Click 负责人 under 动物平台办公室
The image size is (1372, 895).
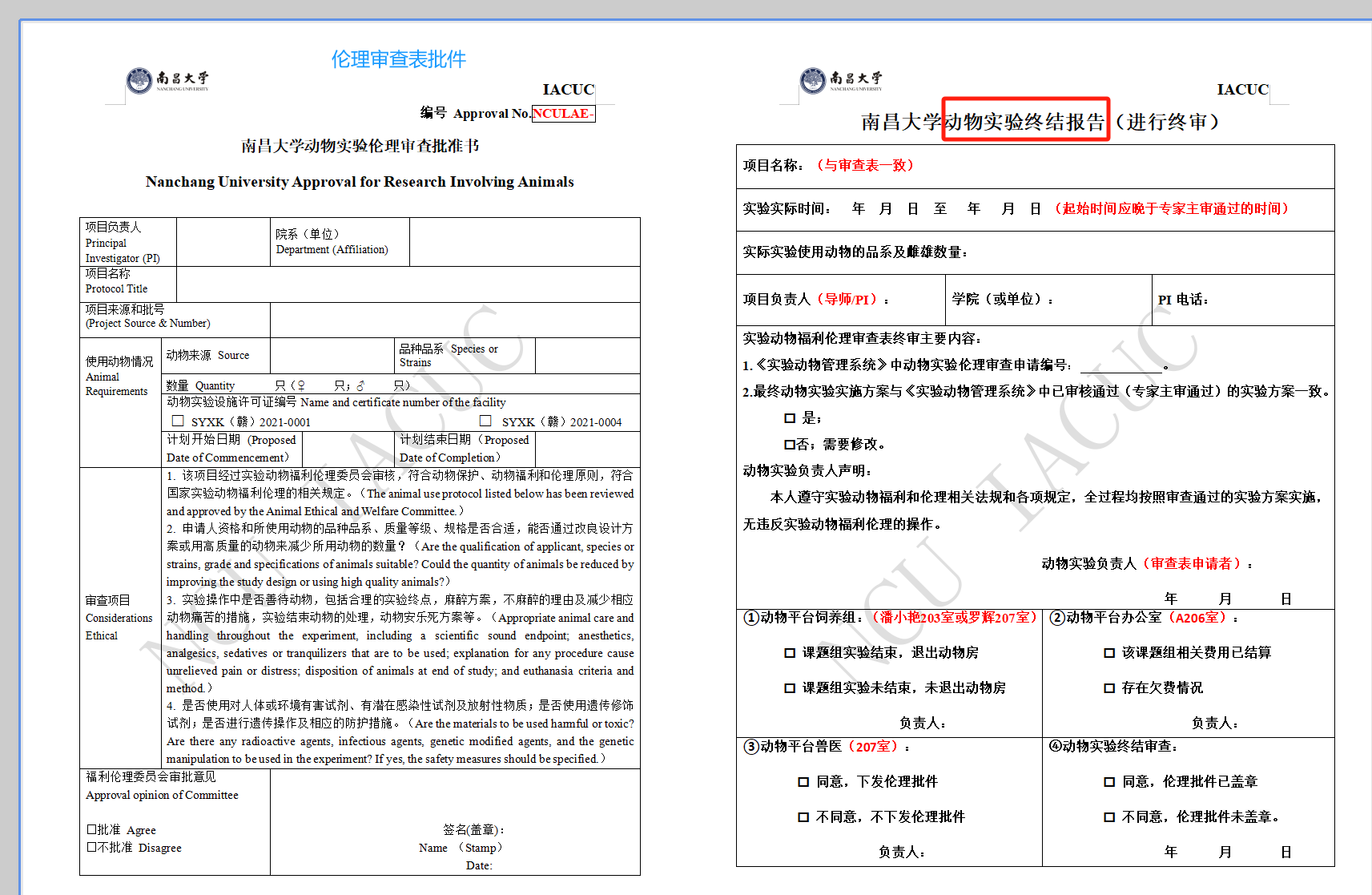click(1215, 724)
